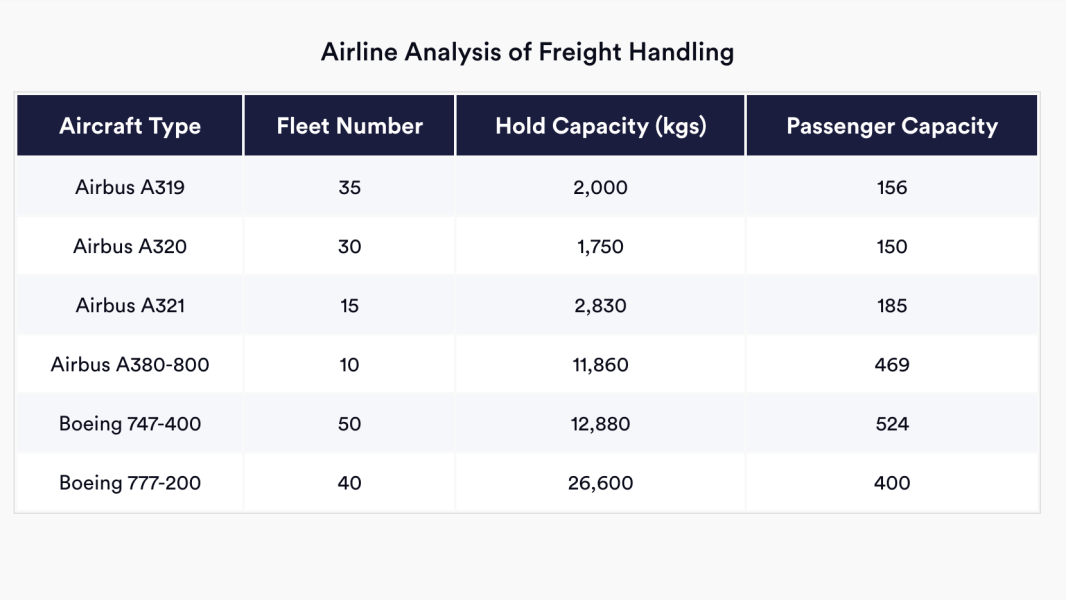Select the Passenger Capacity column header
The height and width of the screenshot is (600, 1066).
892,126
